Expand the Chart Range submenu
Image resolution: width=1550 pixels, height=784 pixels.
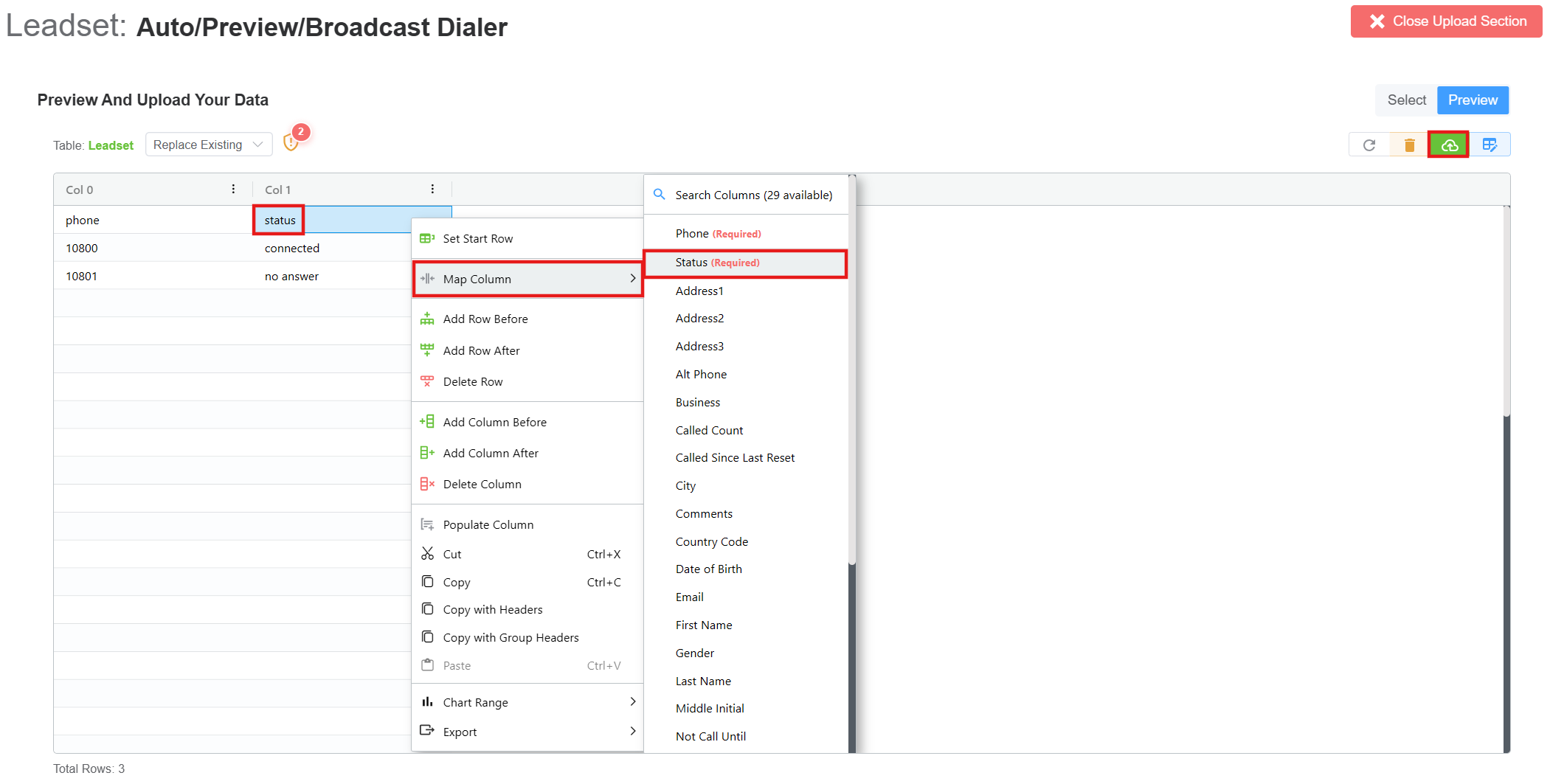tap(527, 702)
